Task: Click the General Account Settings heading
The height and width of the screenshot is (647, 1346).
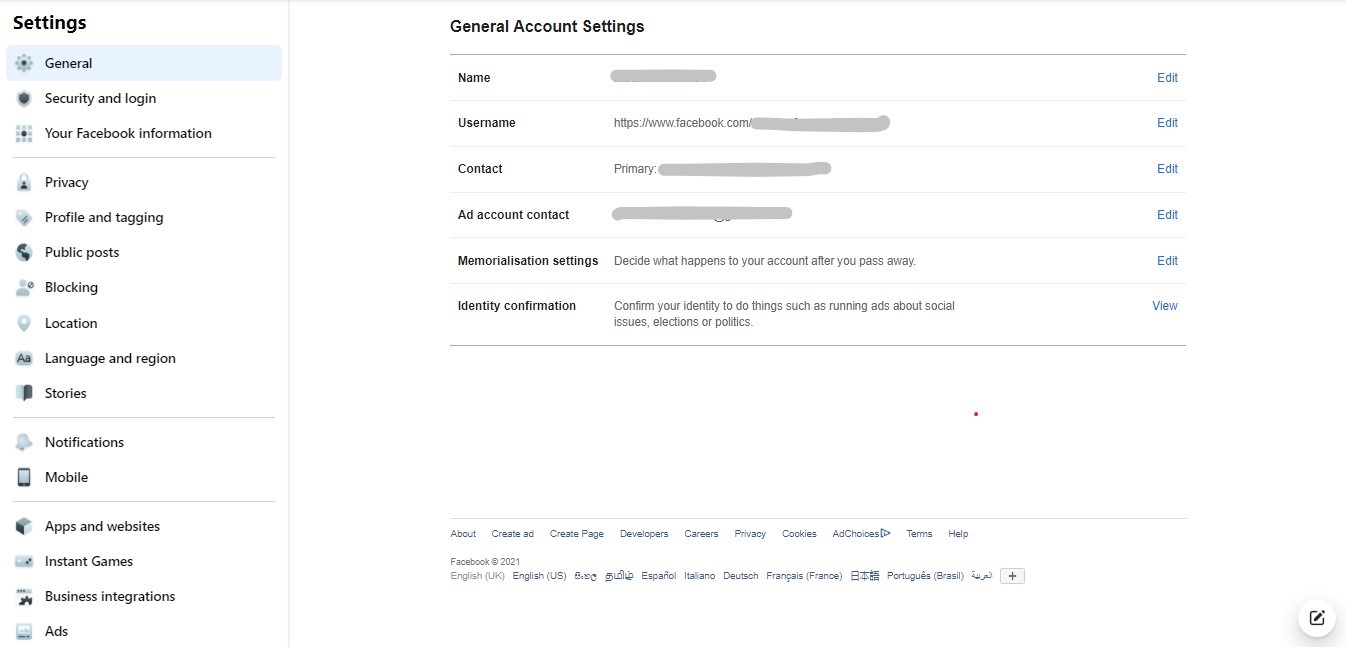Action: click(547, 27)
